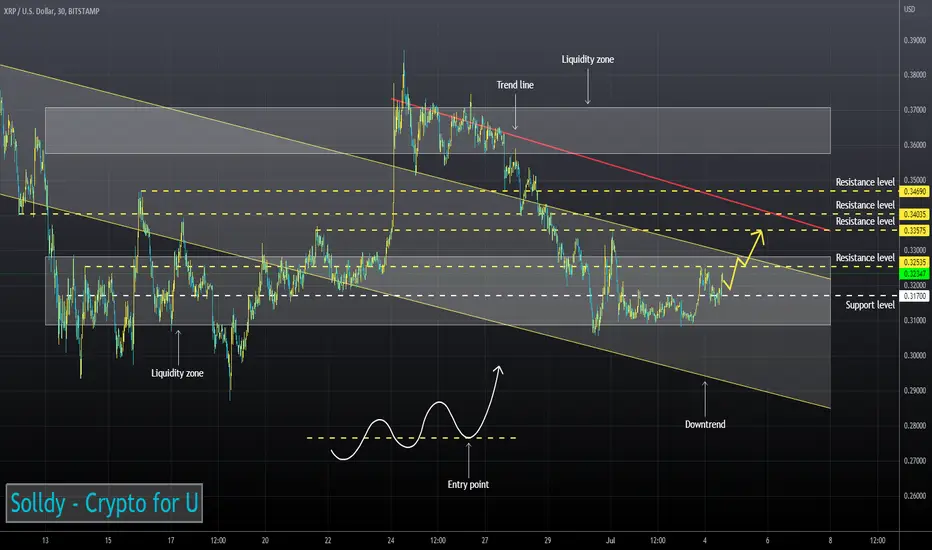Select the 0.34035 yellow price tag
The height and width of the screenshot is (550, 932).
914,214
